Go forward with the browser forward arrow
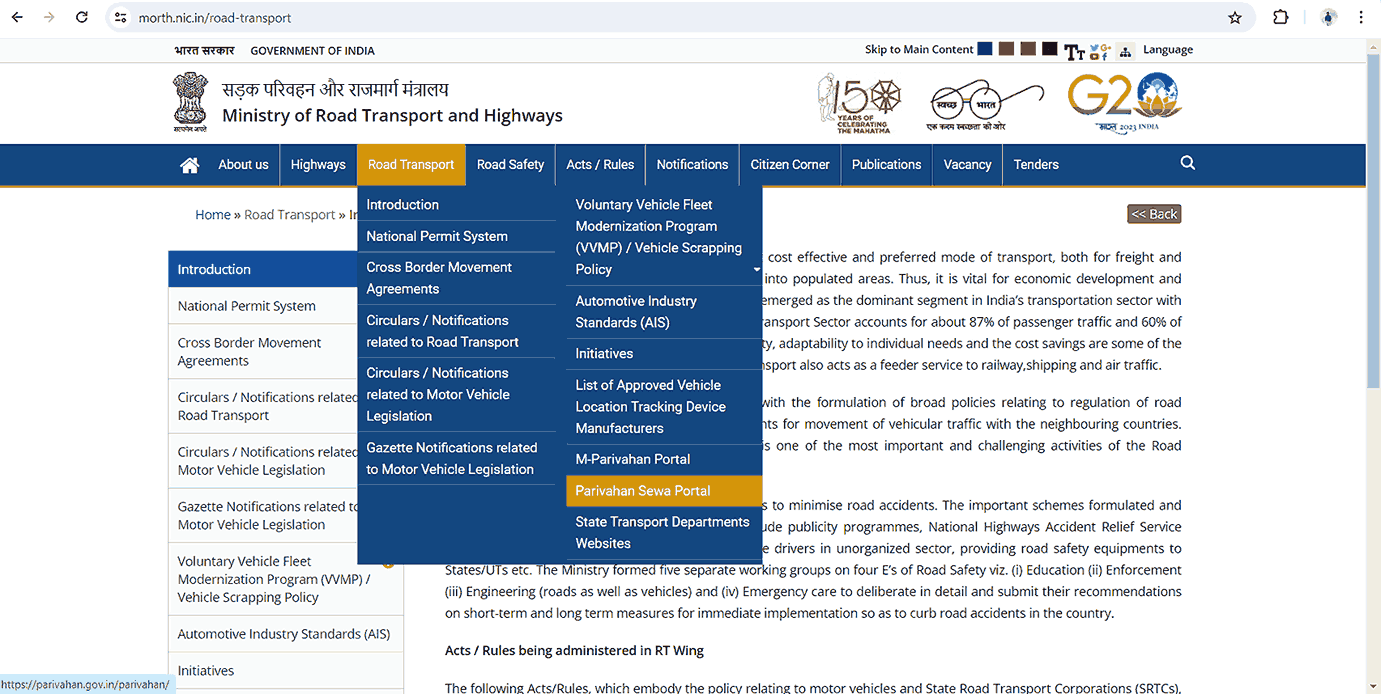 tap(49, 18)
